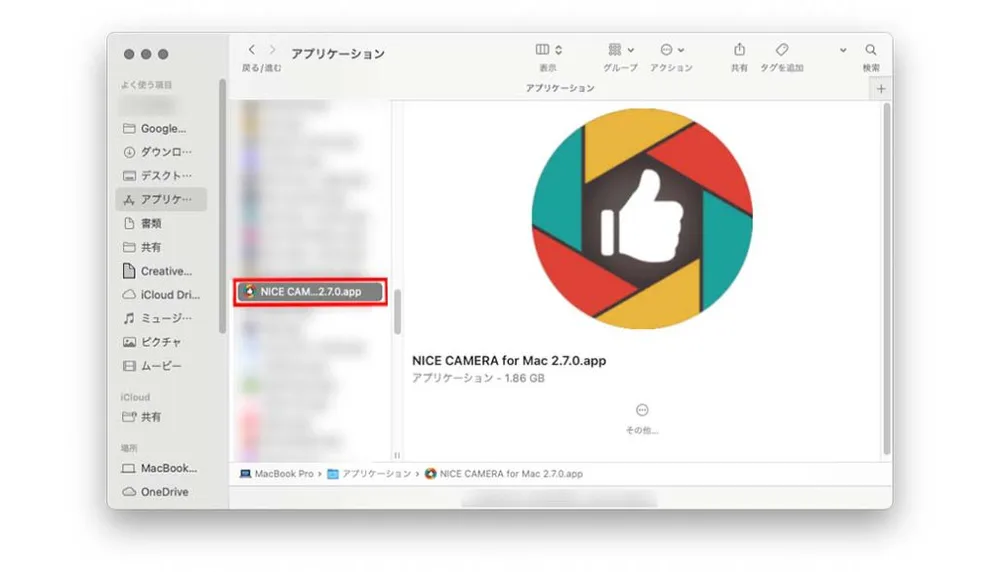Open Movies (ムービー) in sidebar
Viewport: 1000px width, 572px height.
click(x=163, y=366)
